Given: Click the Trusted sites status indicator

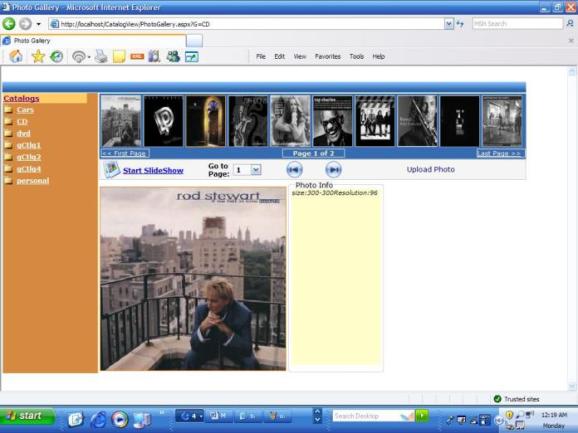Looking at the screenshot, I should pyautogui.click(x=516, y=399).
